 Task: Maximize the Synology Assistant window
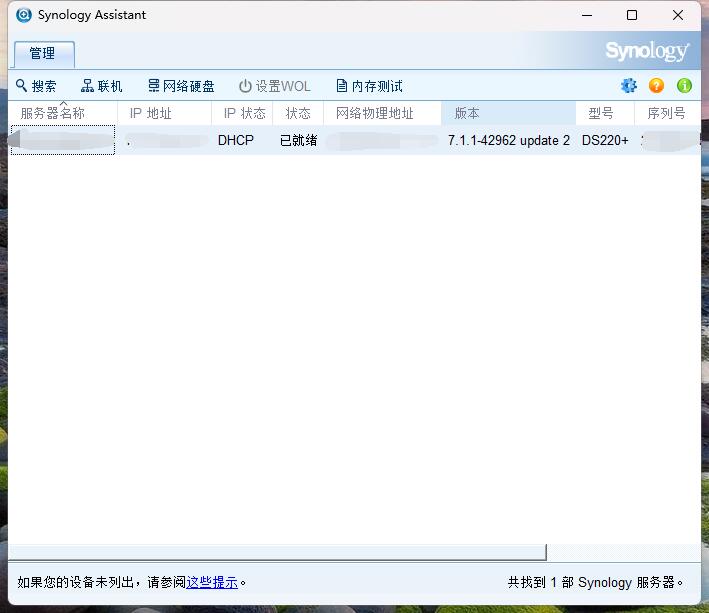click(632, 15)
